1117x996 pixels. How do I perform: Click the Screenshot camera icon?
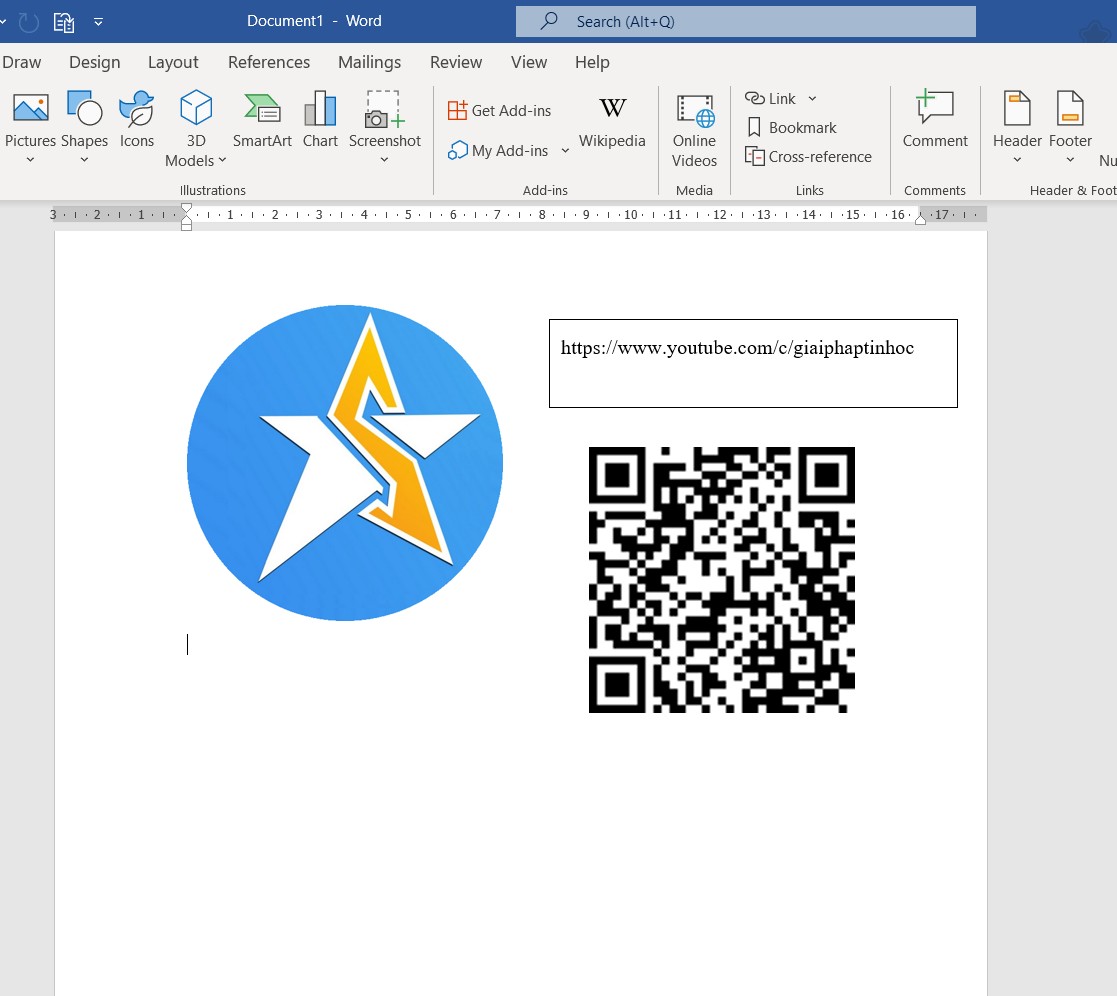(385, 108)
